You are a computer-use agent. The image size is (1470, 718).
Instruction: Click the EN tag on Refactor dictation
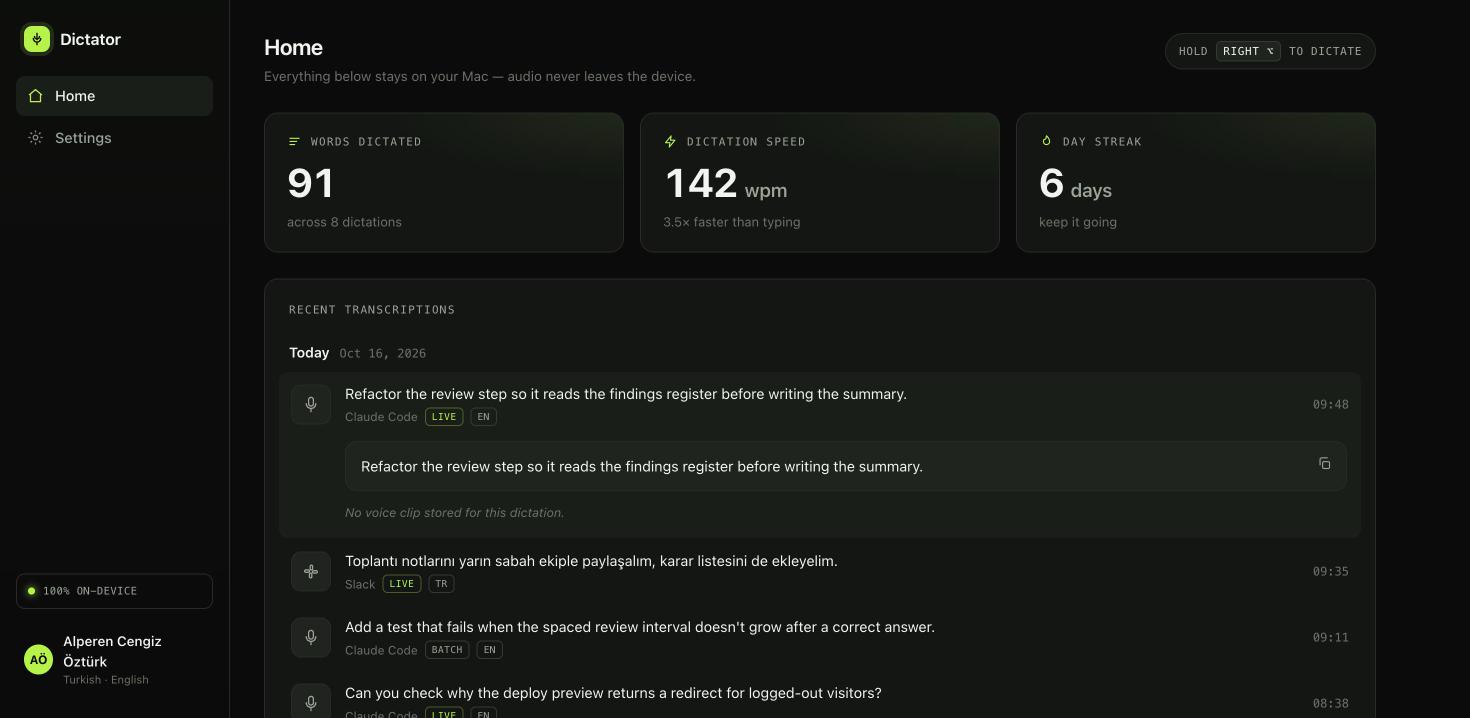pyautogui.click(x=483, y=417)
